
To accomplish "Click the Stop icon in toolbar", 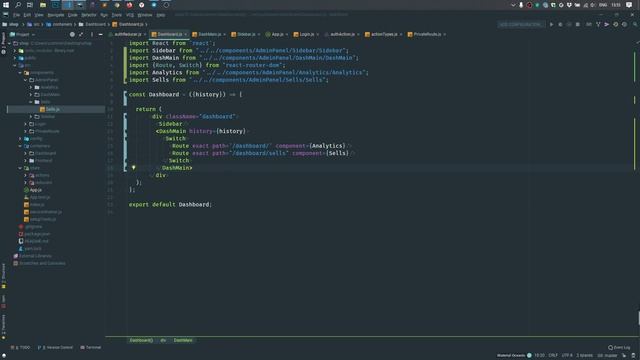I will [578, 24].
